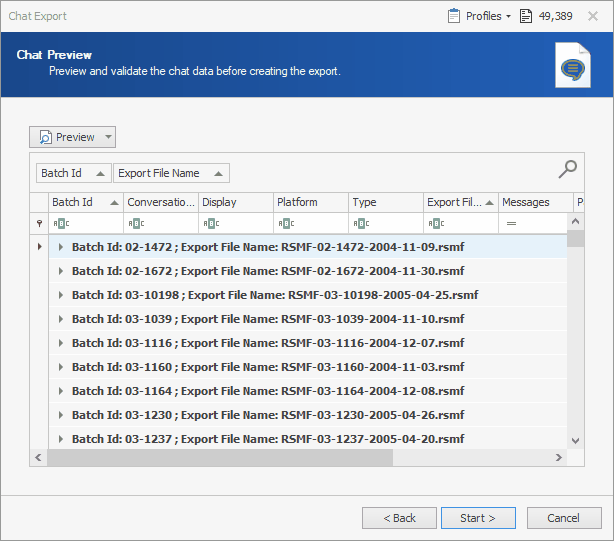Click the vertical scrollbar up arrow
This screenshot has height=541, width=614.
coord(575,222)
